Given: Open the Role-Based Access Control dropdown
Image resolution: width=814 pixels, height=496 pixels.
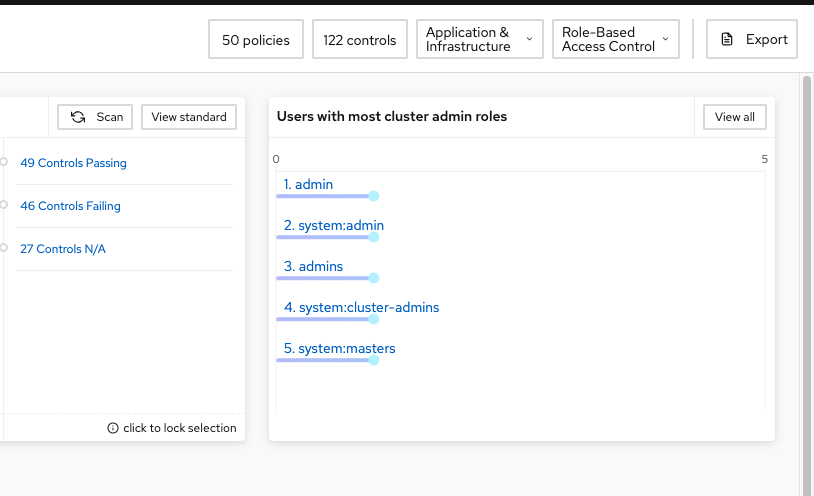Looking at the screenshot, I should [x=616, y=39].
